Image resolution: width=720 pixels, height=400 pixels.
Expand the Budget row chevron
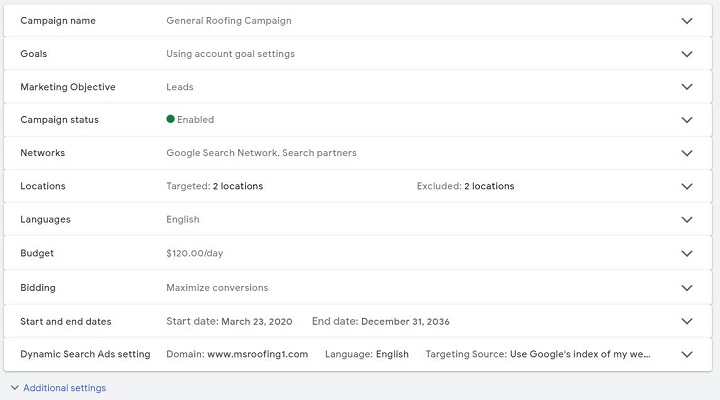(687, 254)
